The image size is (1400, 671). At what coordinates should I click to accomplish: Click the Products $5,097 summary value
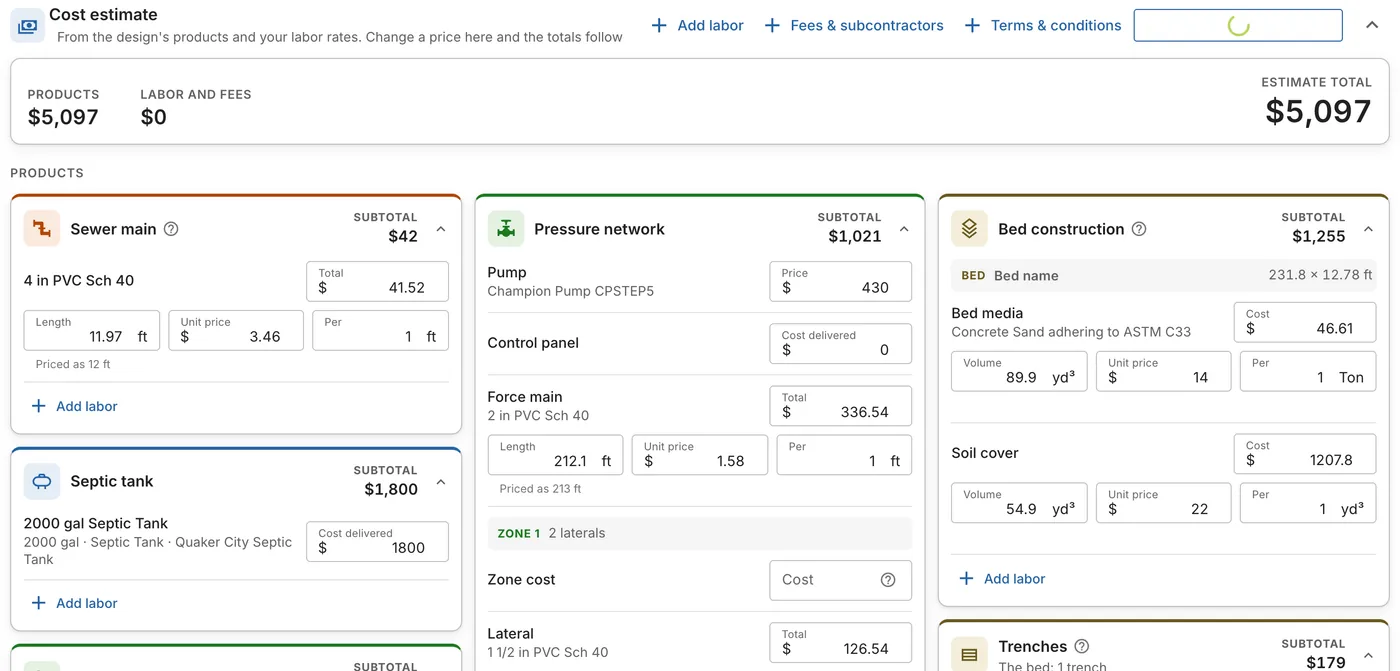[63, 117]
